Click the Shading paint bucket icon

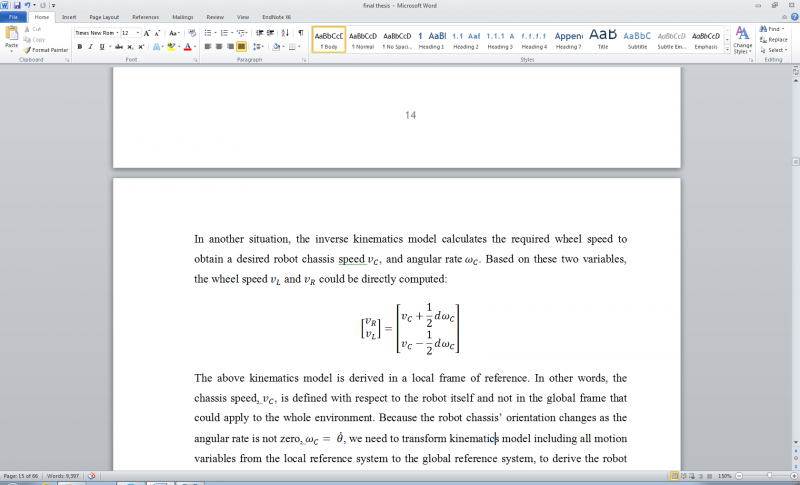click(276, 46)
